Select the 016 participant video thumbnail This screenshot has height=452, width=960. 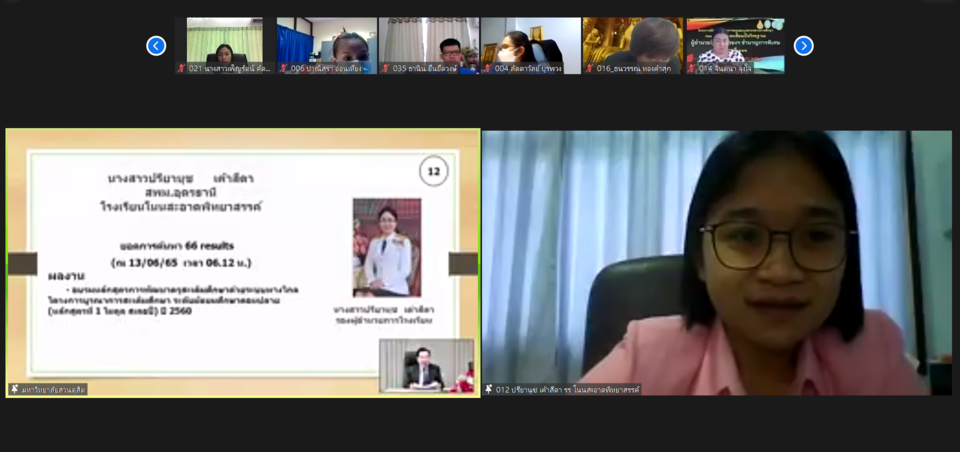coord(633,41)
